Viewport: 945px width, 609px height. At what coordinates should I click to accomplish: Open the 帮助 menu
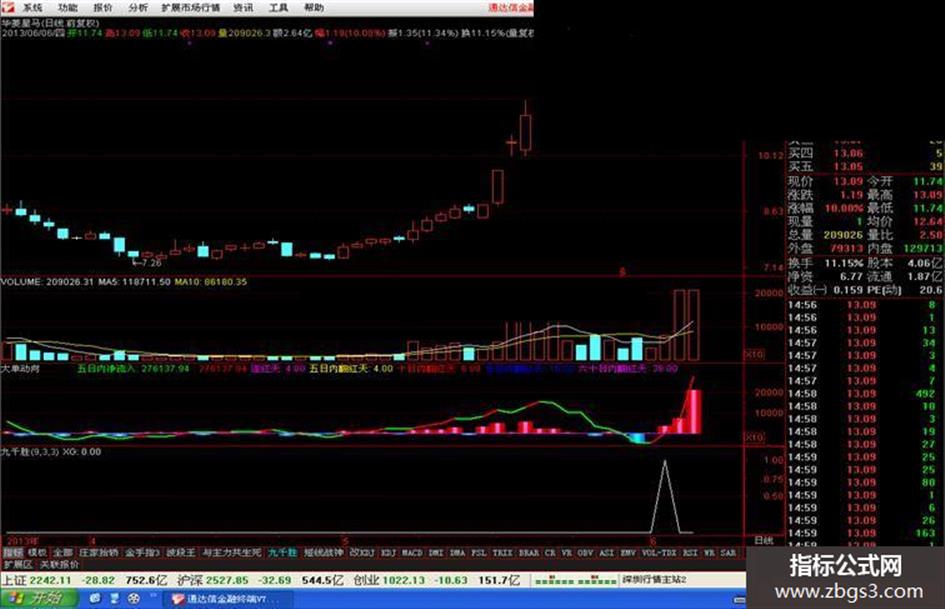coord(313,8)
